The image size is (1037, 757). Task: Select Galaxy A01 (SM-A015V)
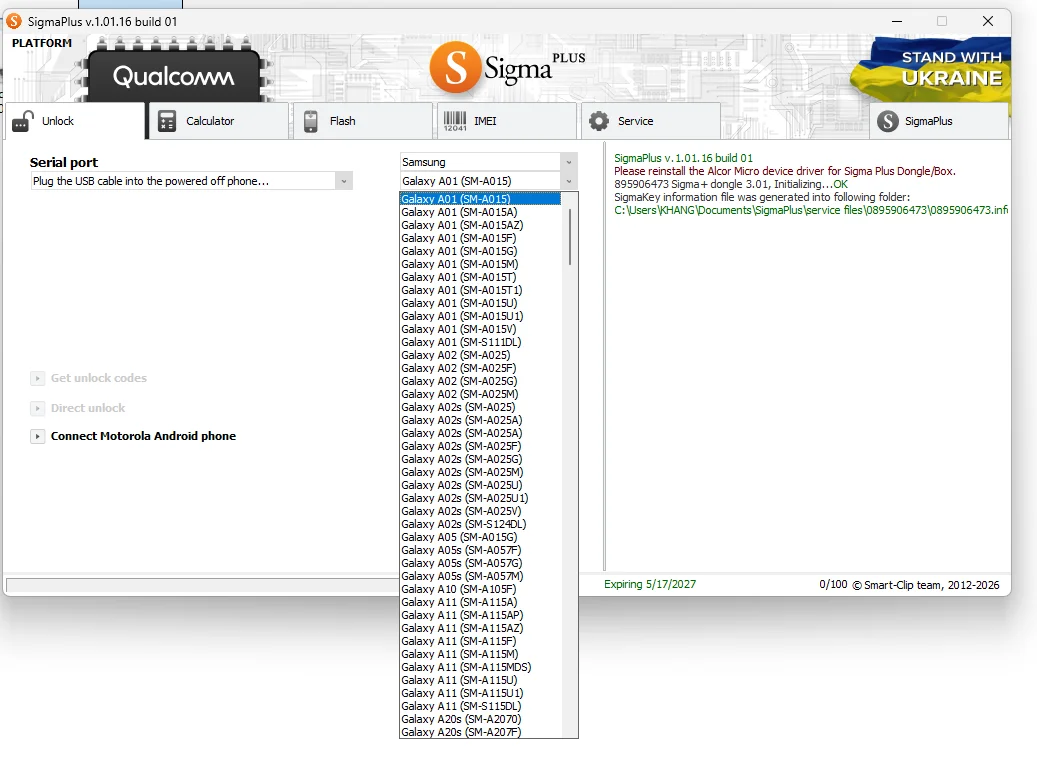[x=481, y=329]
